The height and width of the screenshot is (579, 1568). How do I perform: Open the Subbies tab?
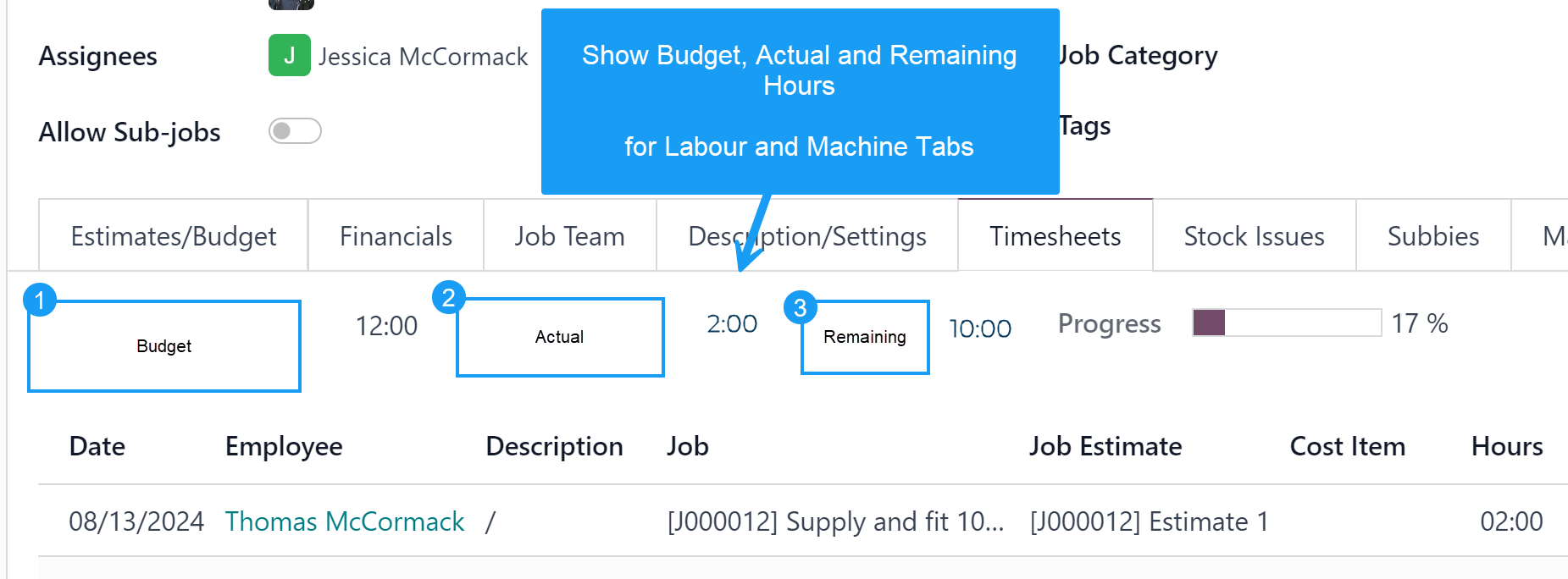coord(1432,236)
